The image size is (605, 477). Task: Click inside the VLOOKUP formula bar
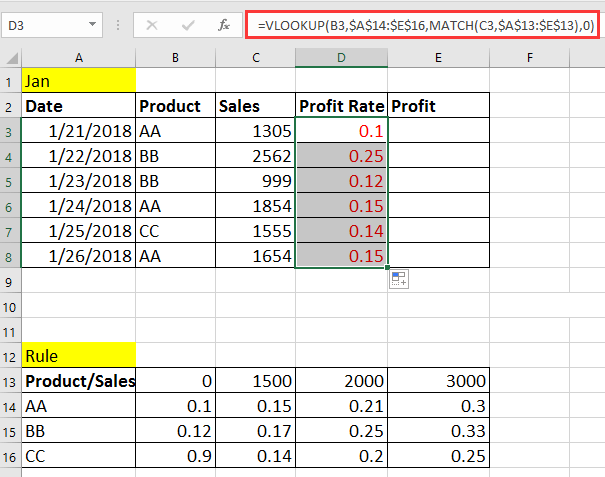pyautogui.click(x=422, y=25)
